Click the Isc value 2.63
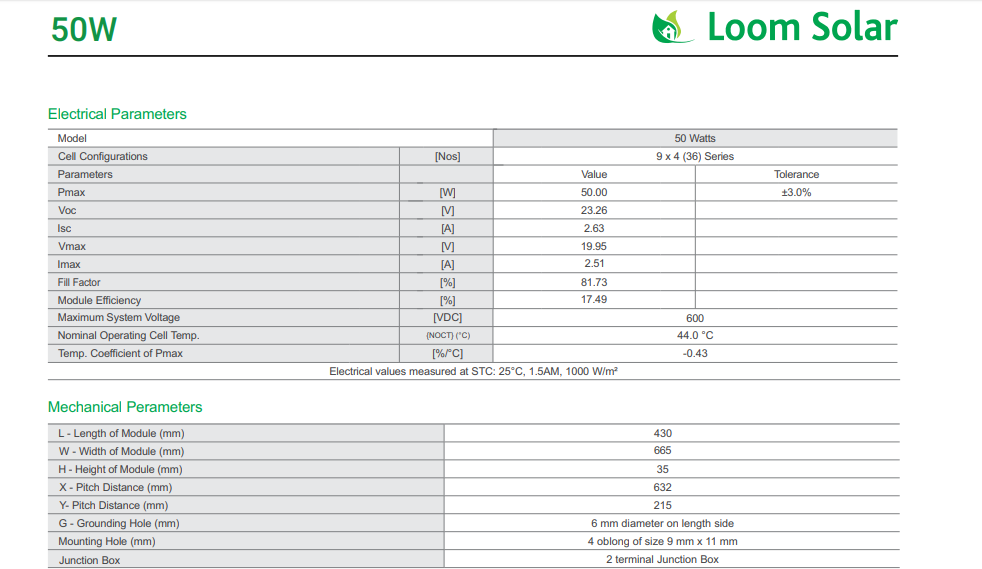This screenshot has height=569, width=982. 594,228
